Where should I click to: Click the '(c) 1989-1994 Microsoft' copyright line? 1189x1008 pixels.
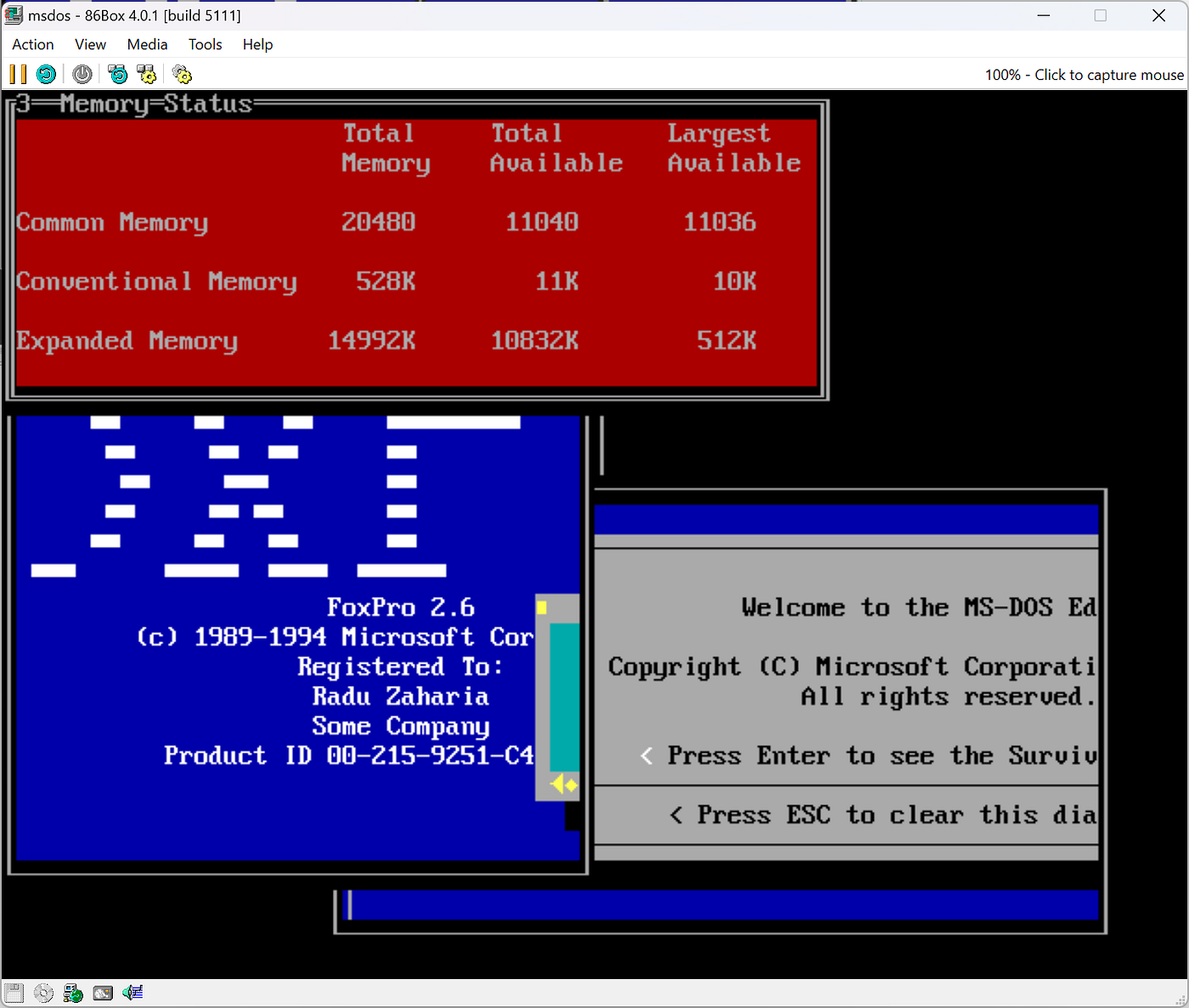[x=335, y=637]
